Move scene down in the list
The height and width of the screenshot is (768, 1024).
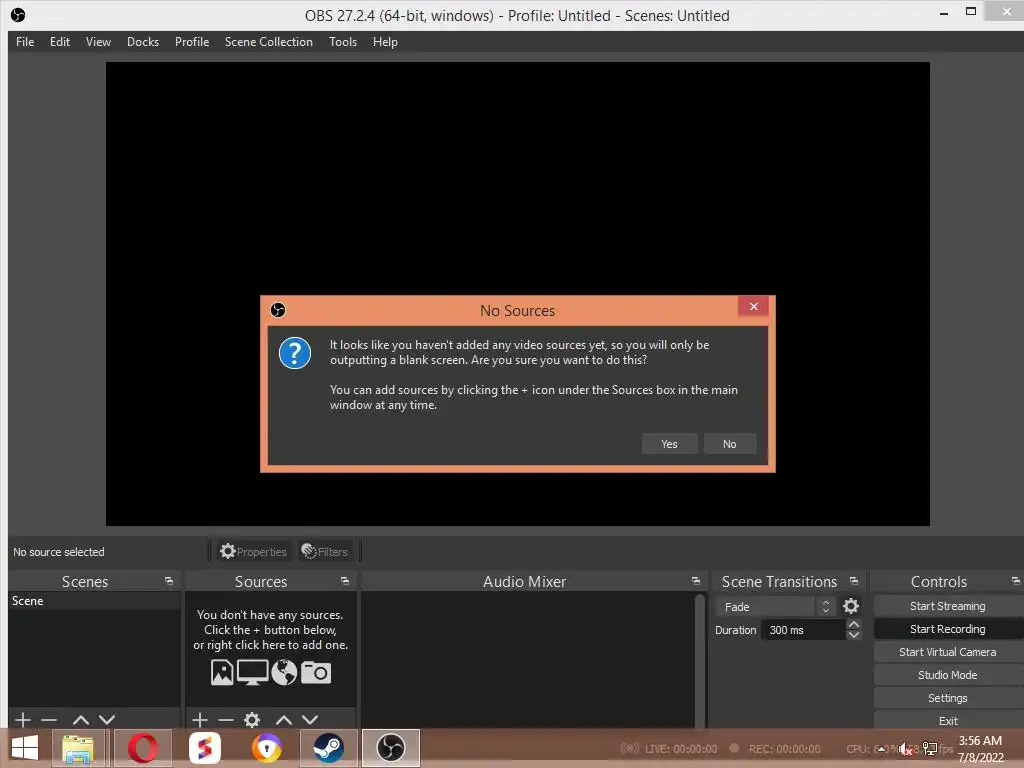click(107, 720)
